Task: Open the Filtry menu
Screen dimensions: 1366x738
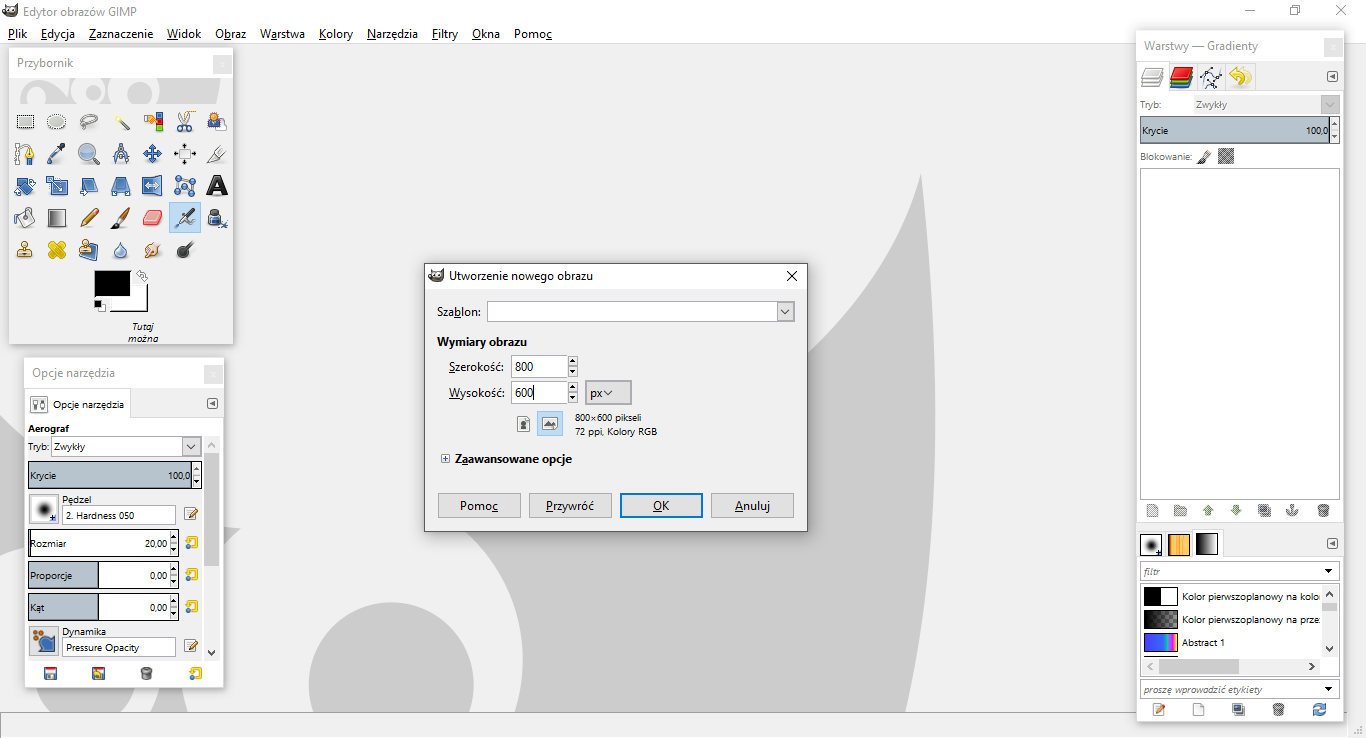Action: click(445, 34)
